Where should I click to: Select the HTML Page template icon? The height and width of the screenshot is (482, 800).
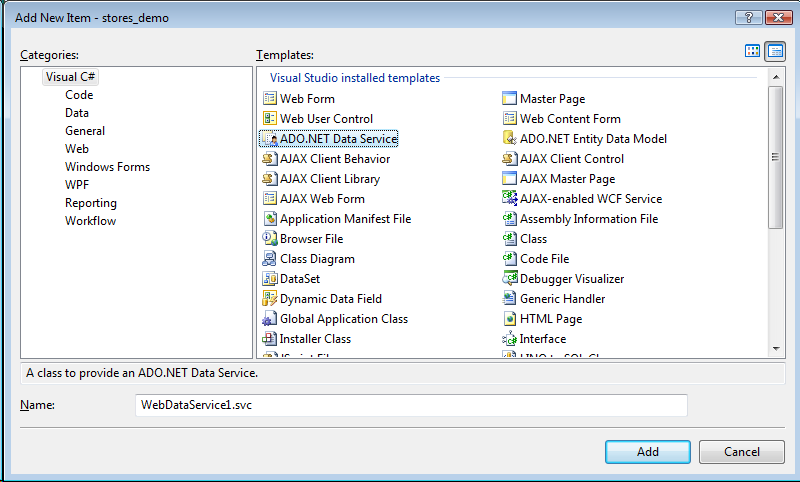[509, 319]
